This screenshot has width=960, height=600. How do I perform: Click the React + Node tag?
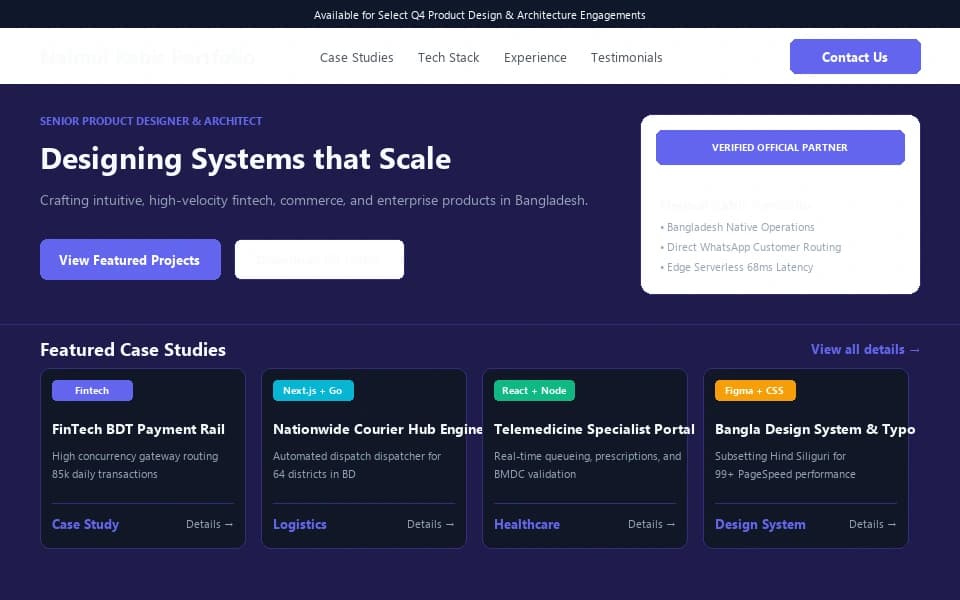(534, 391)
